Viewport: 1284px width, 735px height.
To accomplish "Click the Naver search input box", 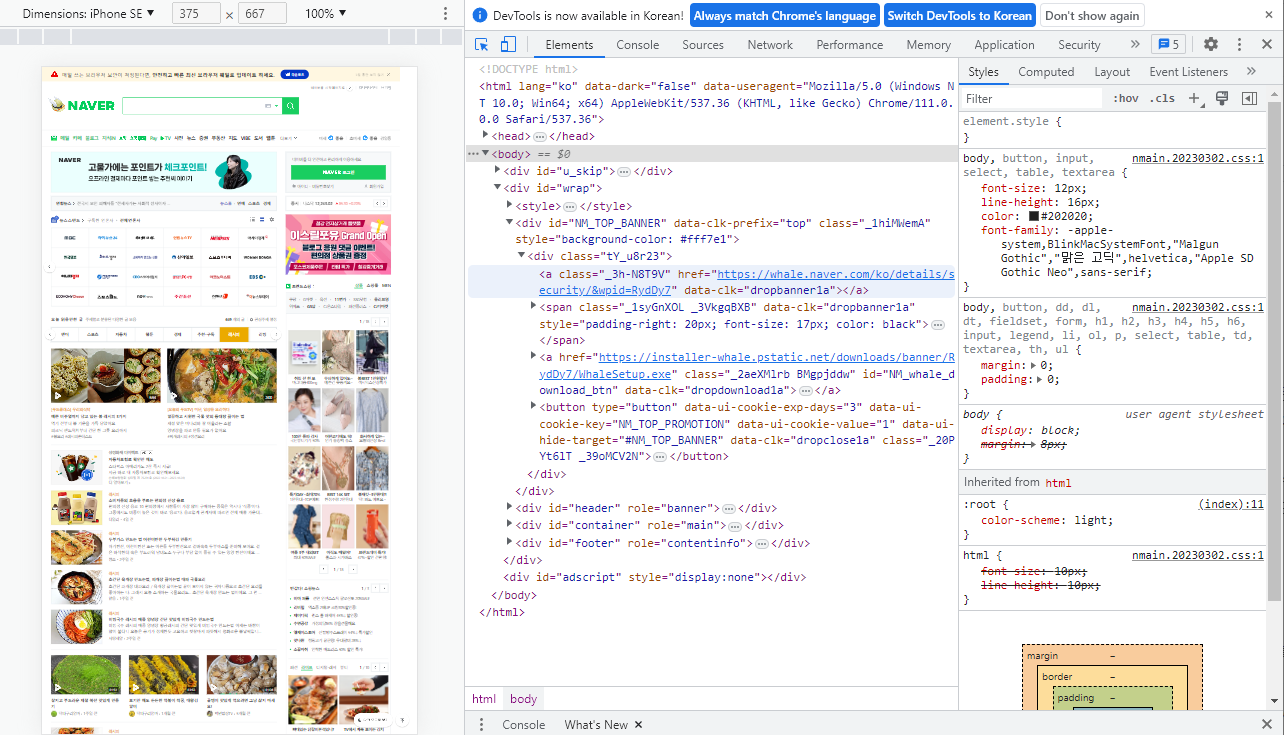I will 201,105.
